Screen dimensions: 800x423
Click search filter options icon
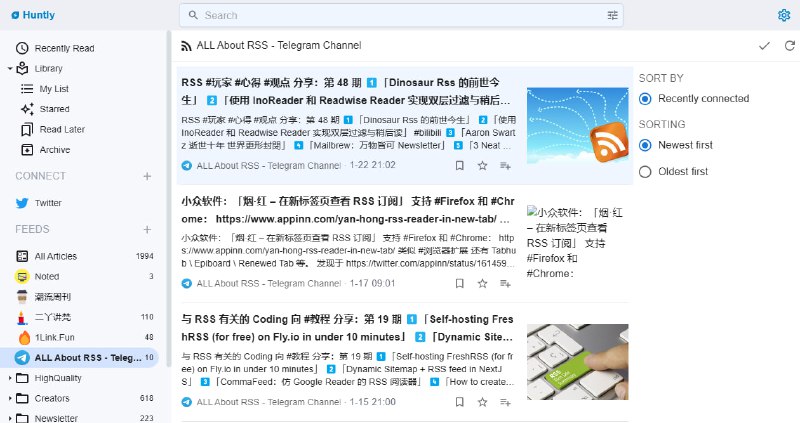tap(613, 15)
